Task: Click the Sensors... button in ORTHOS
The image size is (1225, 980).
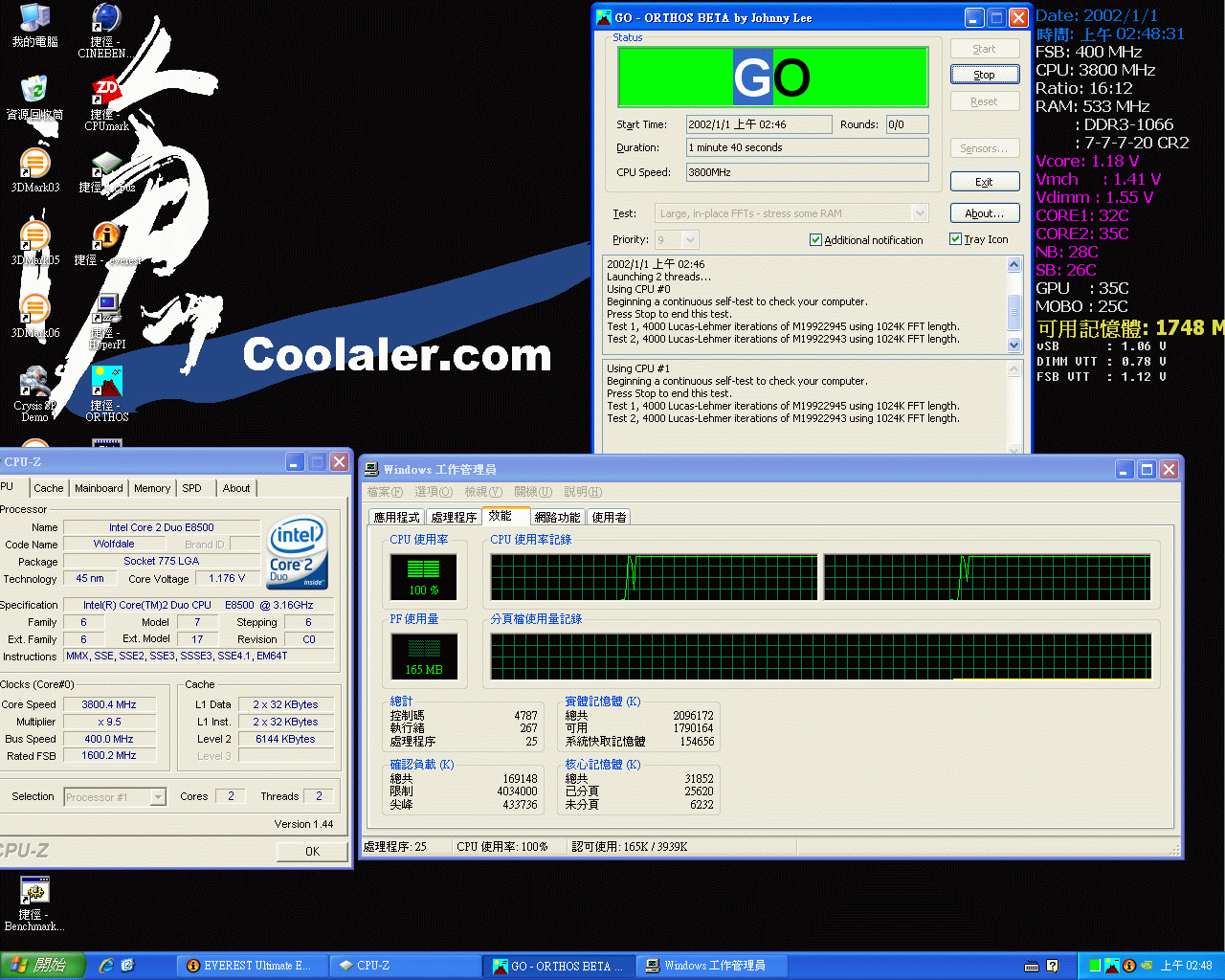Action: 985,148
